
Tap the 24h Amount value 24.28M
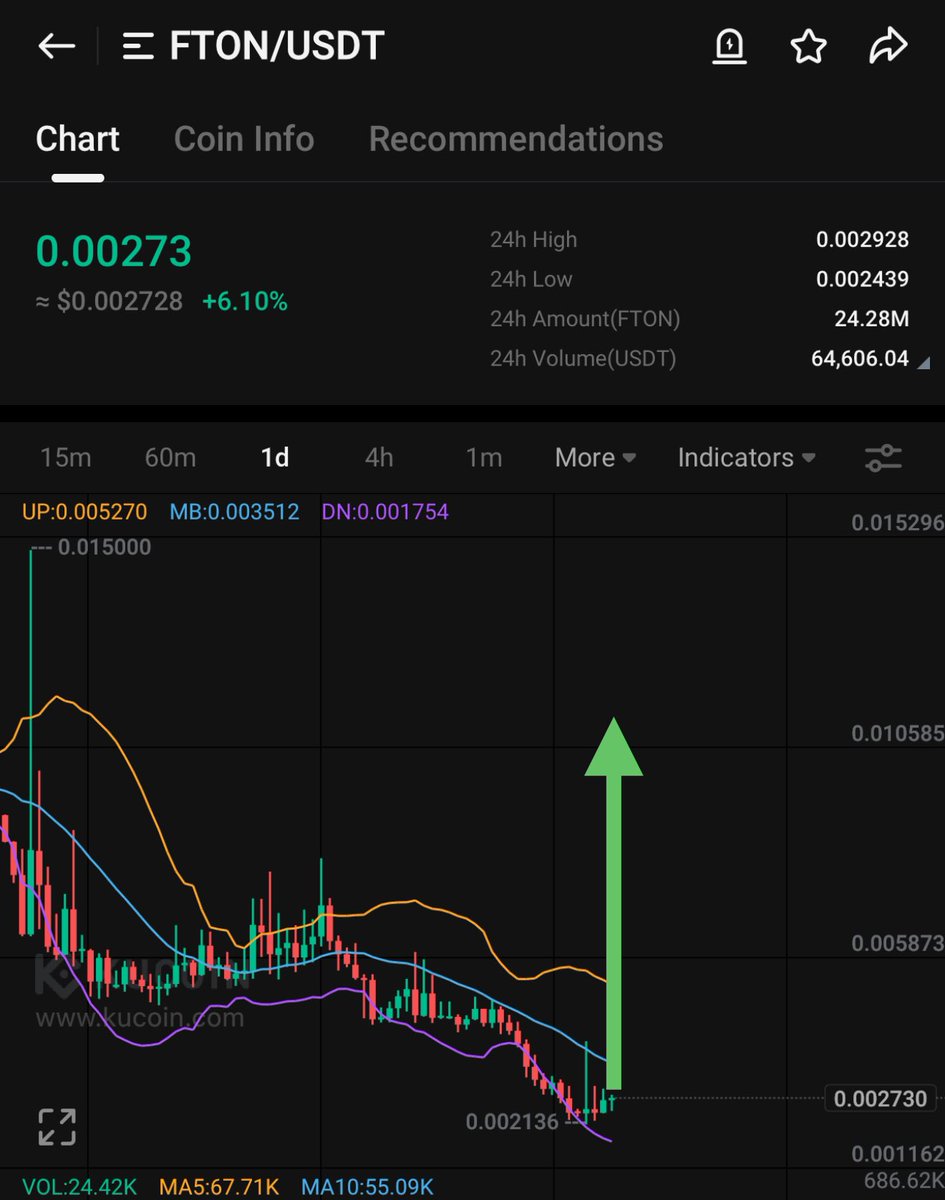(872, 319)
